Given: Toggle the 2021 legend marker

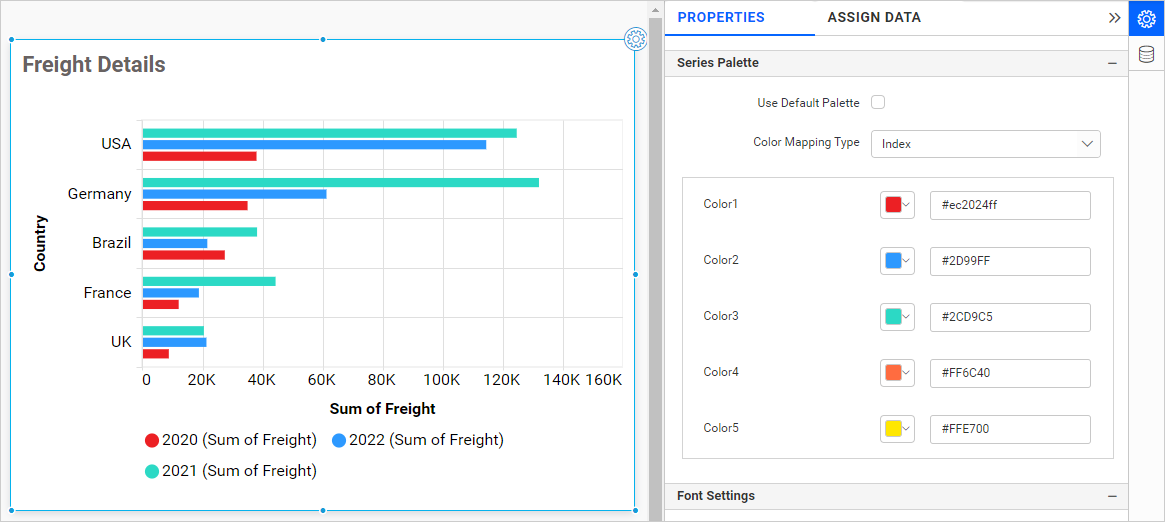Looking at the screenshot, I should pyautogui.click(x=152, y=471).
